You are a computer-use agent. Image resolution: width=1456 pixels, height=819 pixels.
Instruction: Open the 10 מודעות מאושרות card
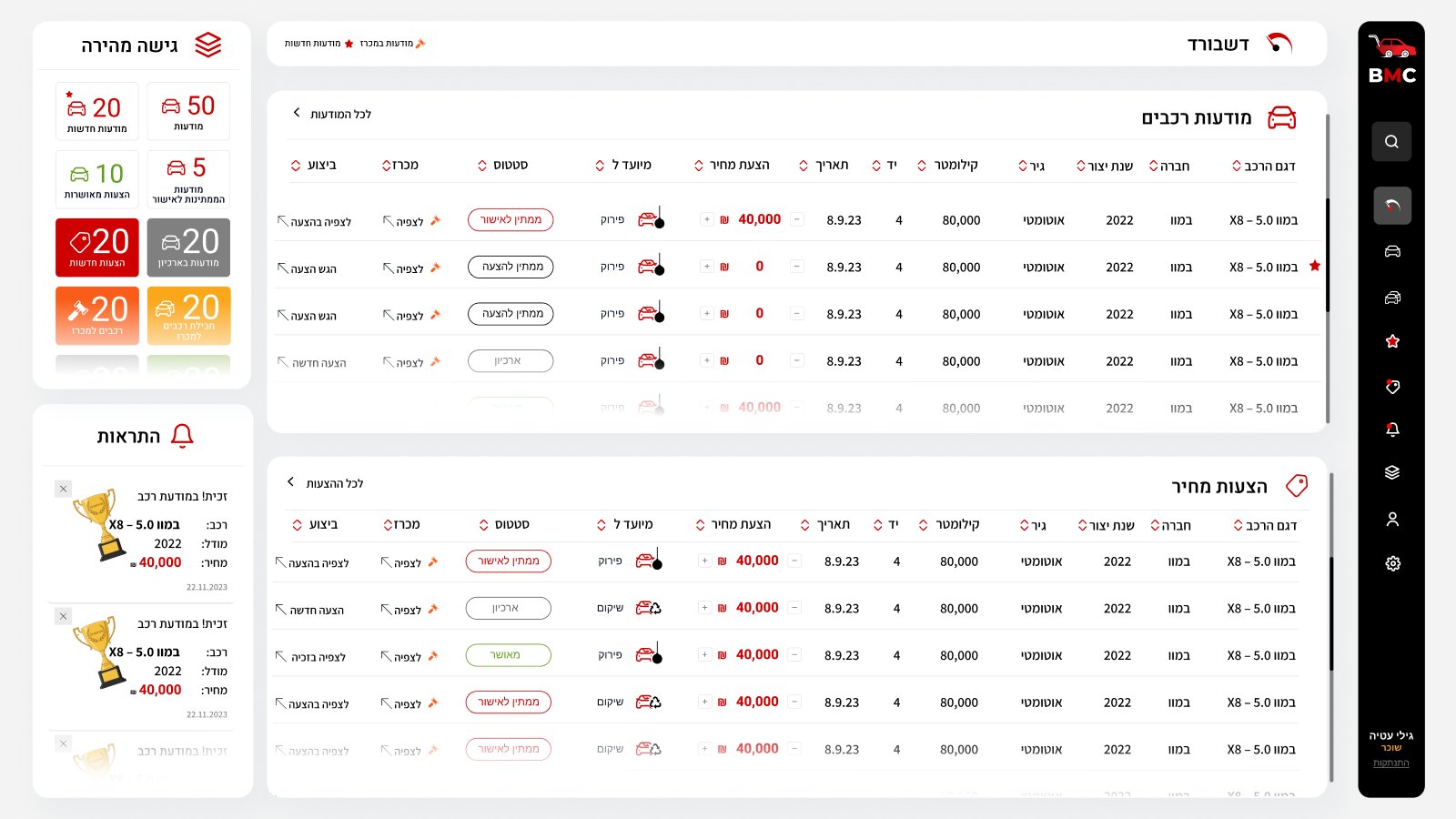click(96, 179)
